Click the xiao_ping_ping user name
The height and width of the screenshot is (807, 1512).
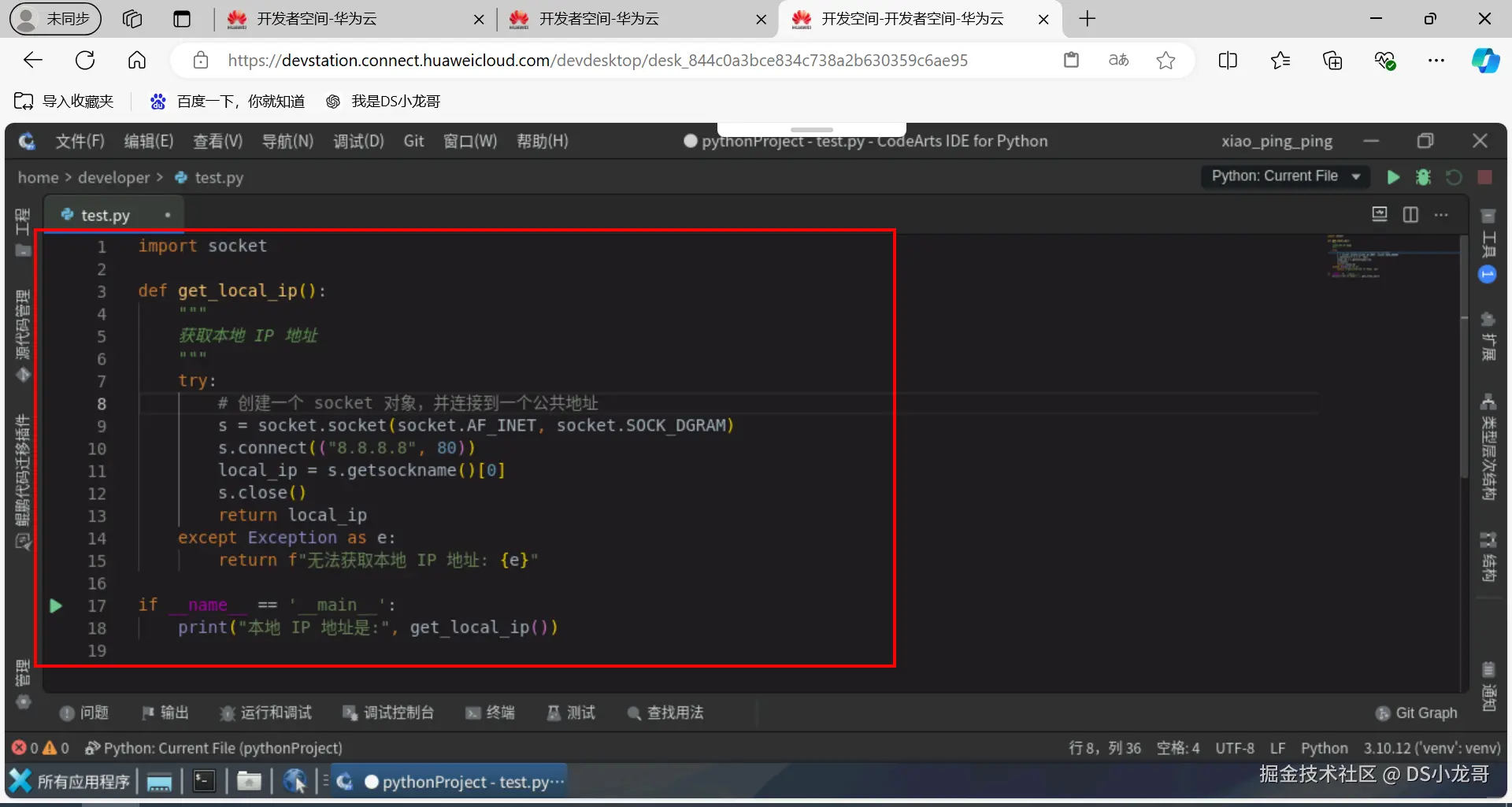click(1277, 141)
